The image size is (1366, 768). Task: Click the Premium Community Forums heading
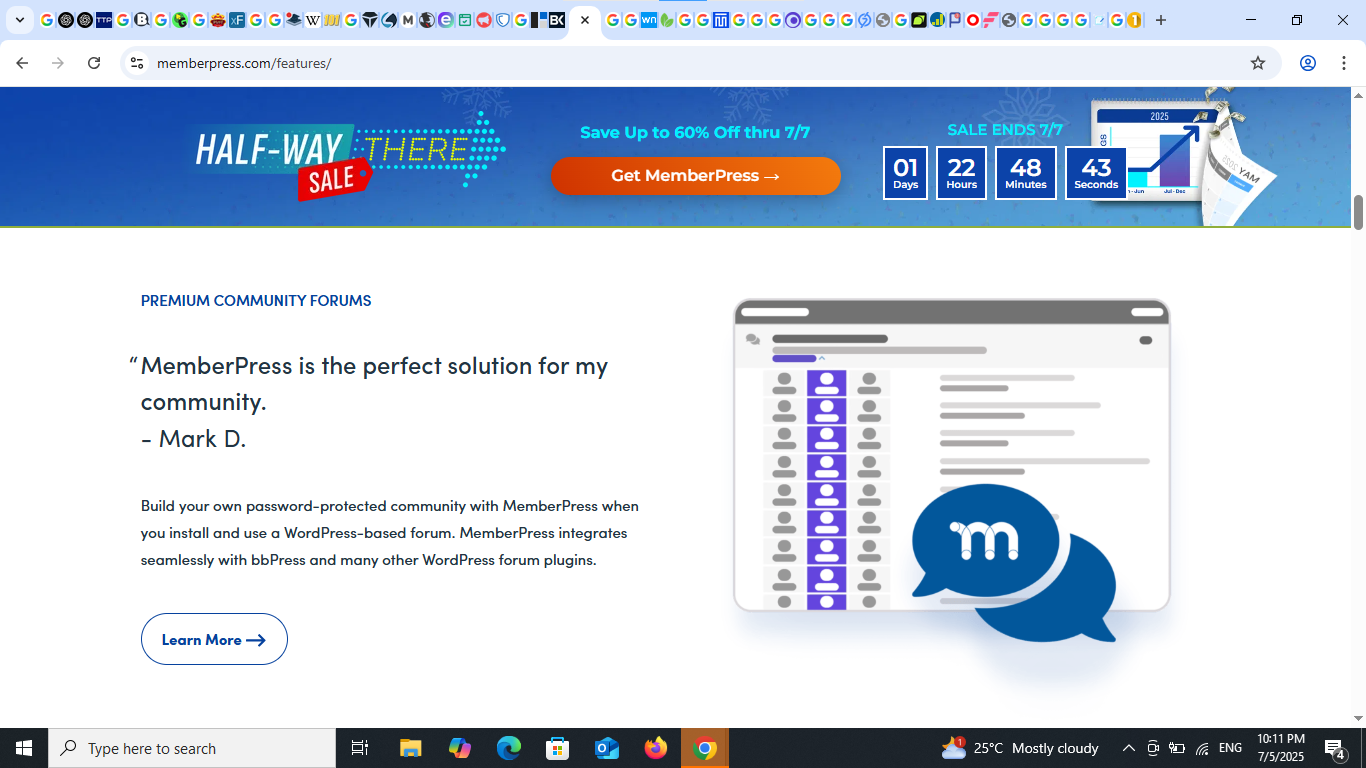tap(256, 300)
